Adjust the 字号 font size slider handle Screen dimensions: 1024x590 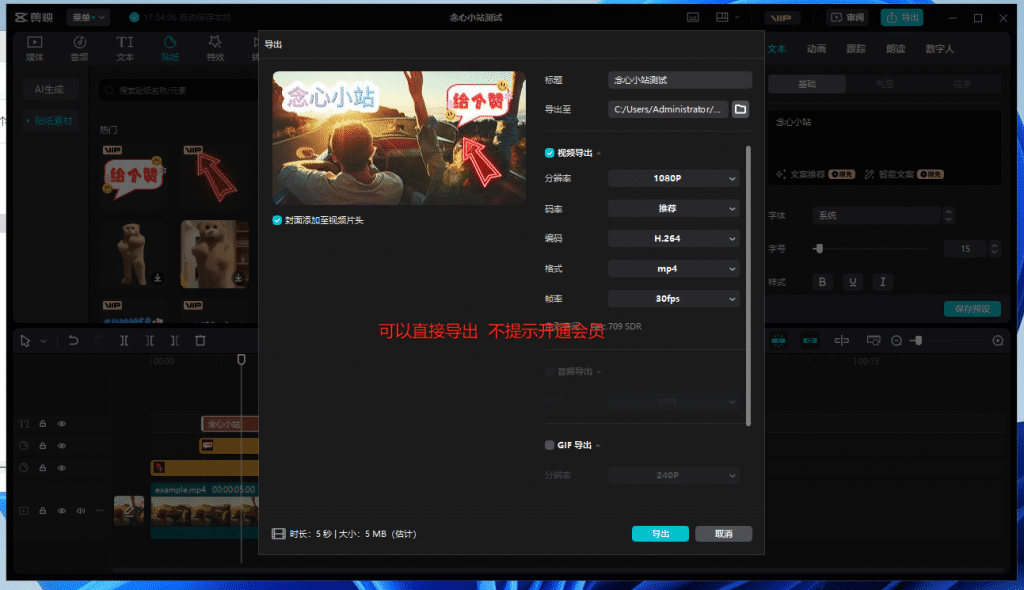coord(819,248)
